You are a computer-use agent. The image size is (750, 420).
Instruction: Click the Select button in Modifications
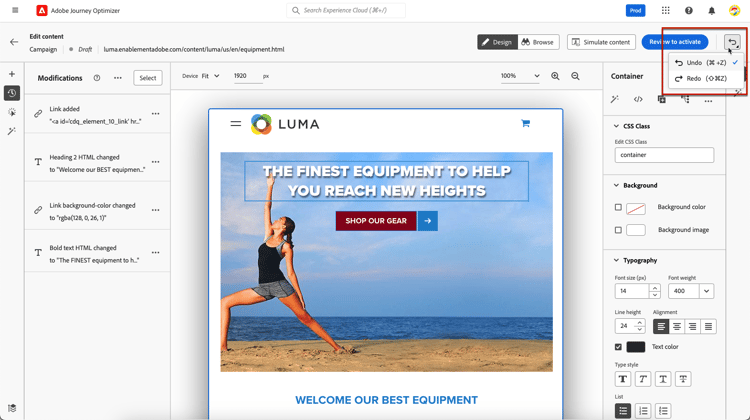[148, 78]
